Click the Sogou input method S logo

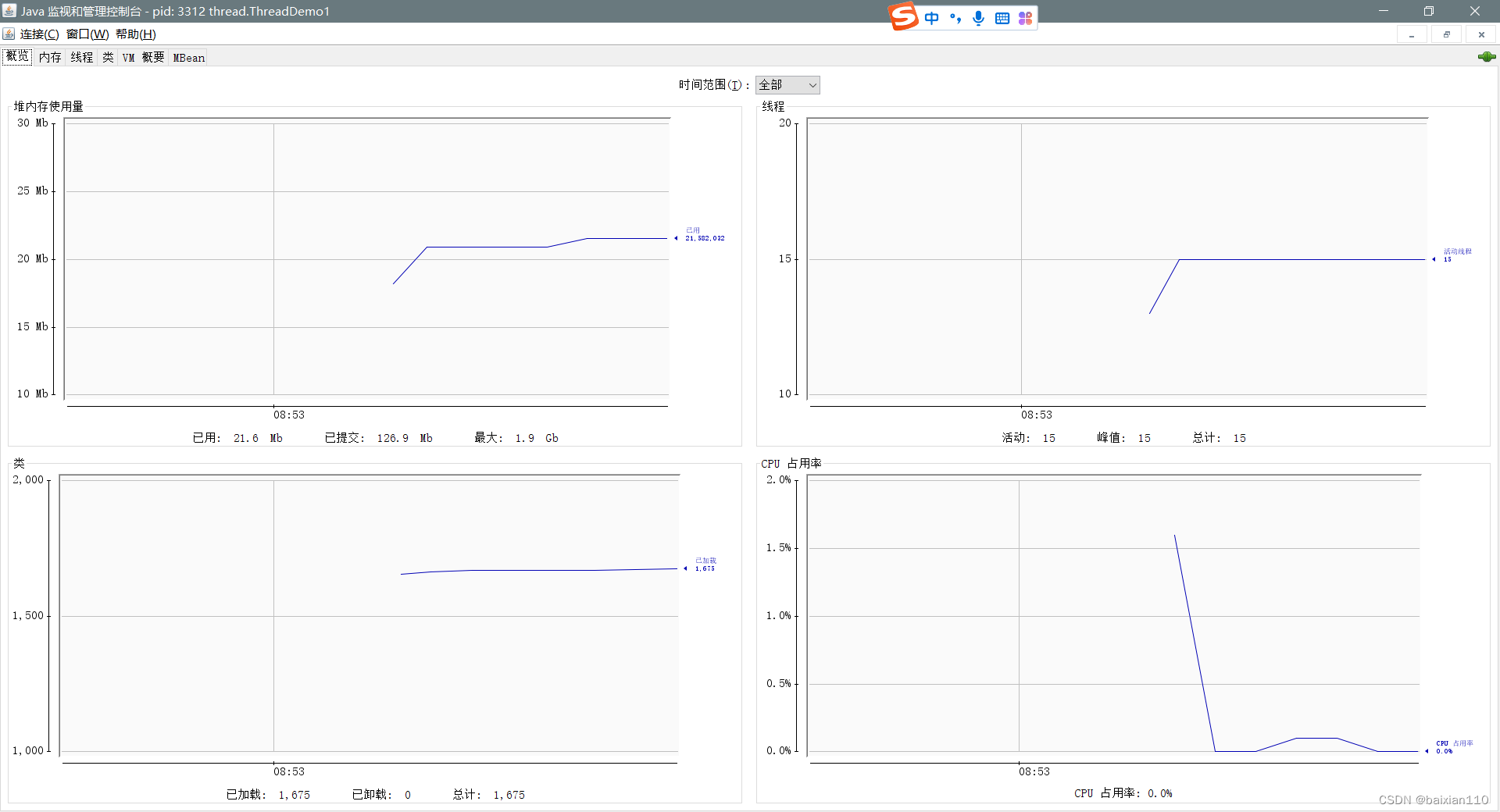coord(903,16)
